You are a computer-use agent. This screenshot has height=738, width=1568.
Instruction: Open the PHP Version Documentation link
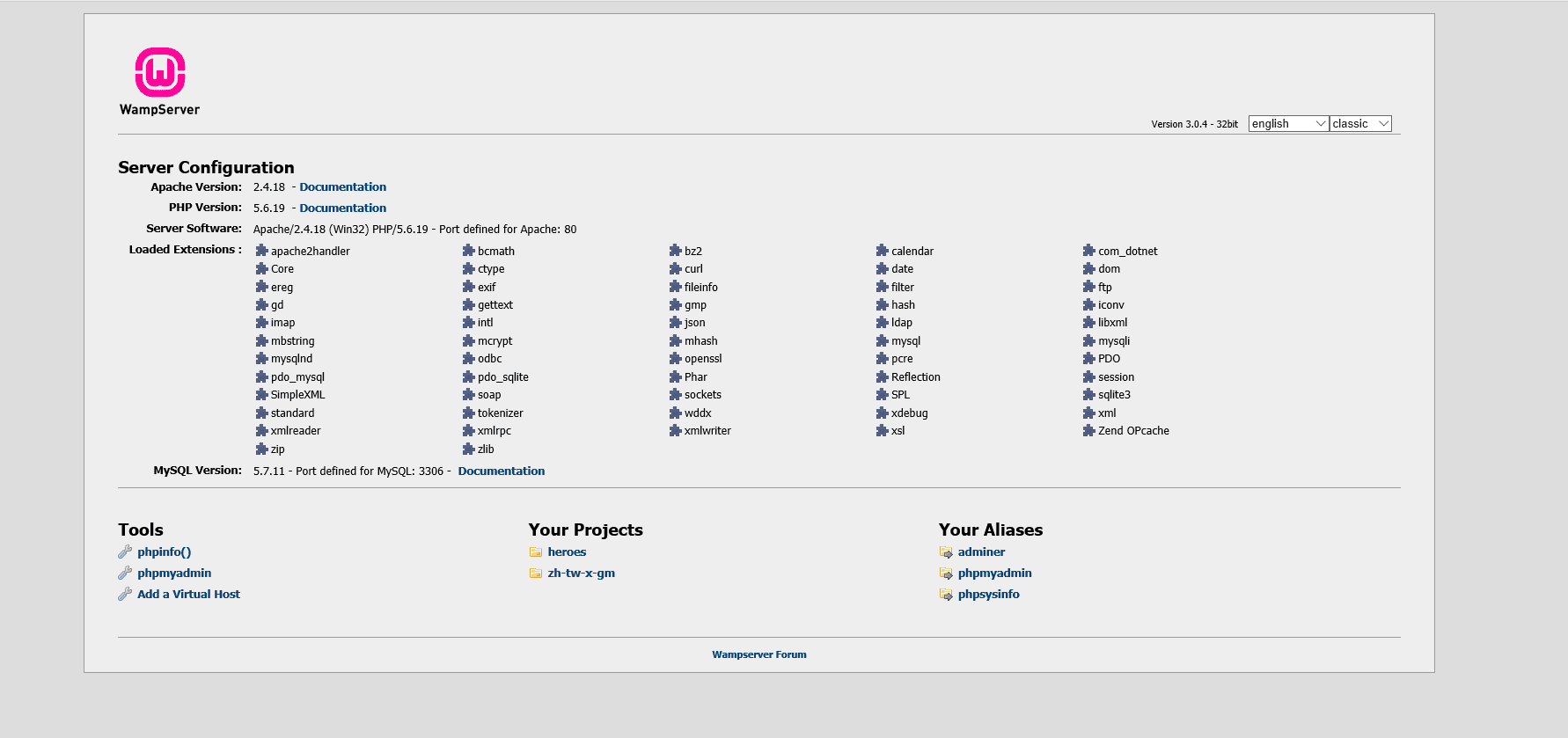point(342,208)
